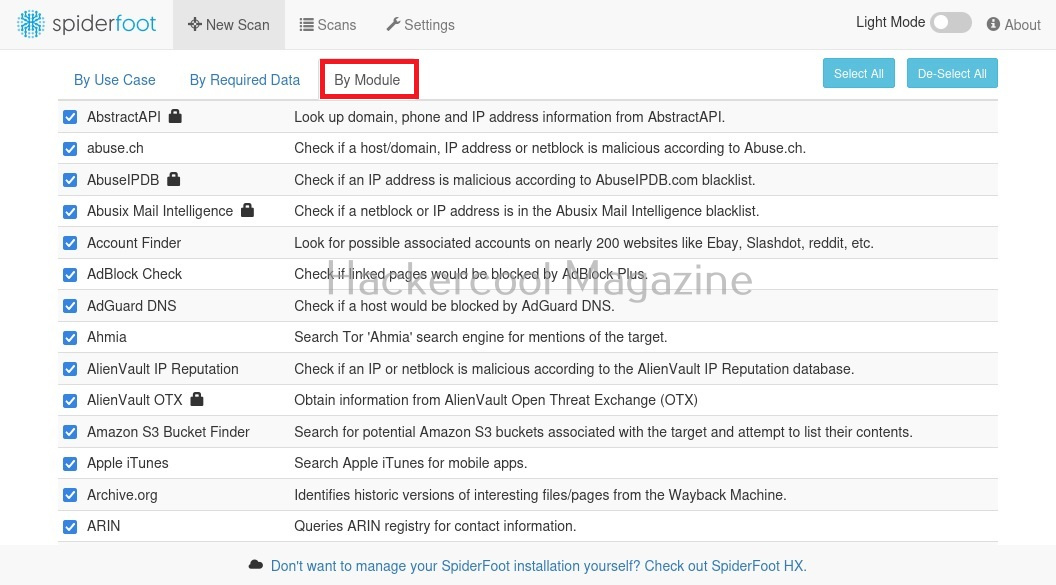Uncheck the abuse.ch module checkbox
The height and width of the screenshot is (585, 1056).
point(70,149)
